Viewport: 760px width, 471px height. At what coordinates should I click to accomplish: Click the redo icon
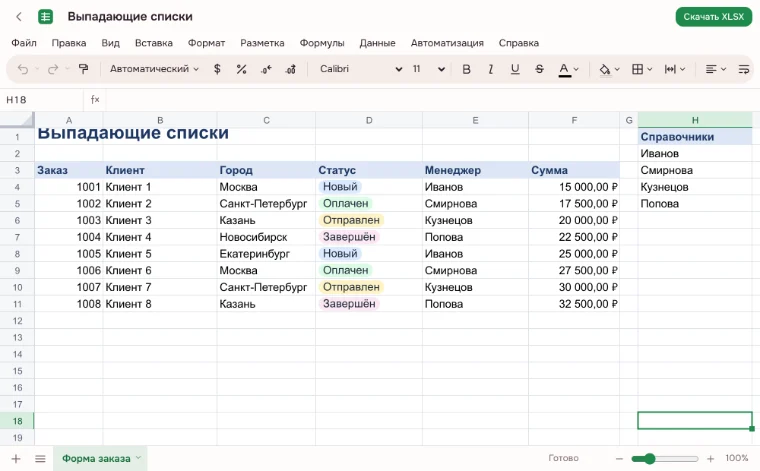(52, 69)
